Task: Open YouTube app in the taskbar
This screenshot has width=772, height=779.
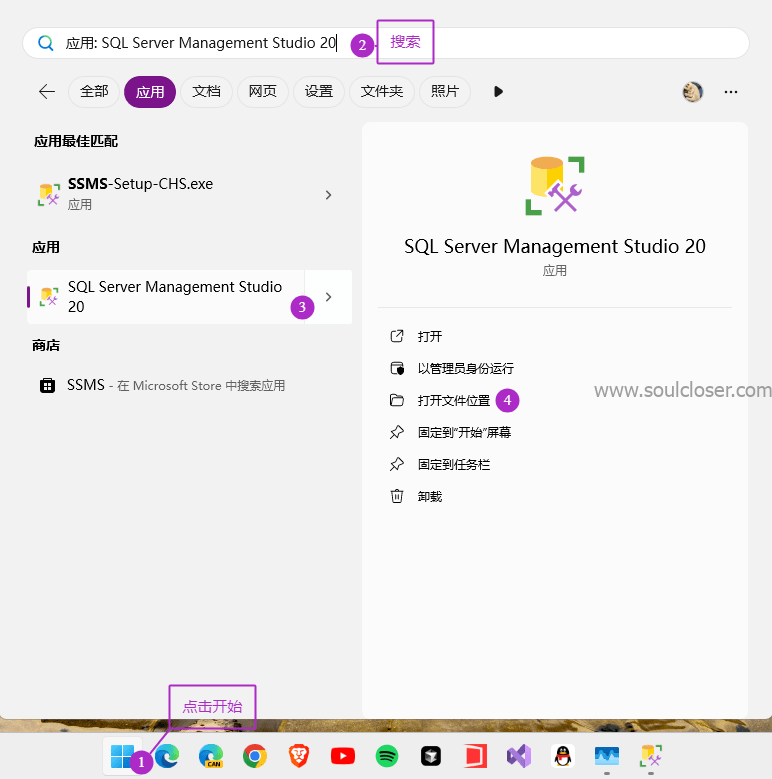Action: (343, 756)
